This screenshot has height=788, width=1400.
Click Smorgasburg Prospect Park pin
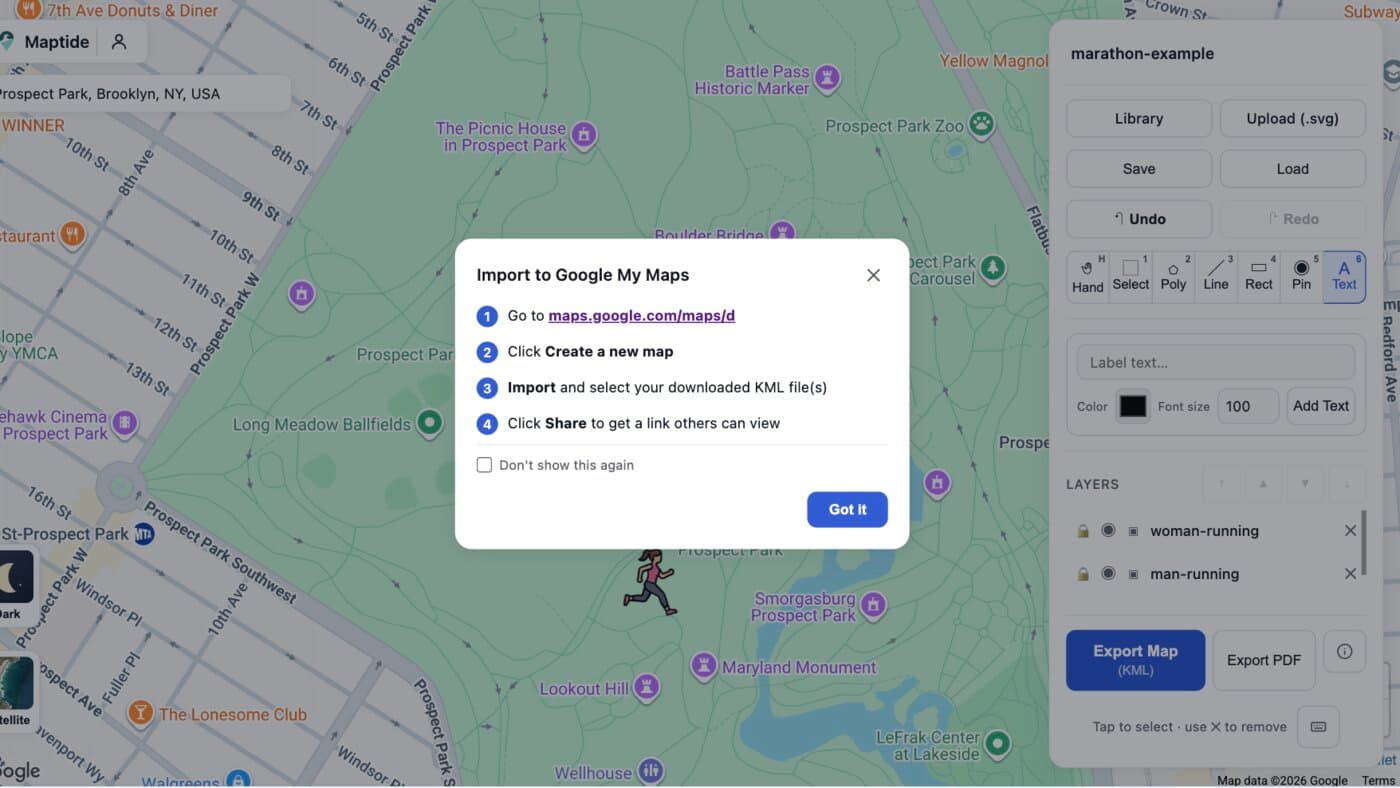point(873,605)
